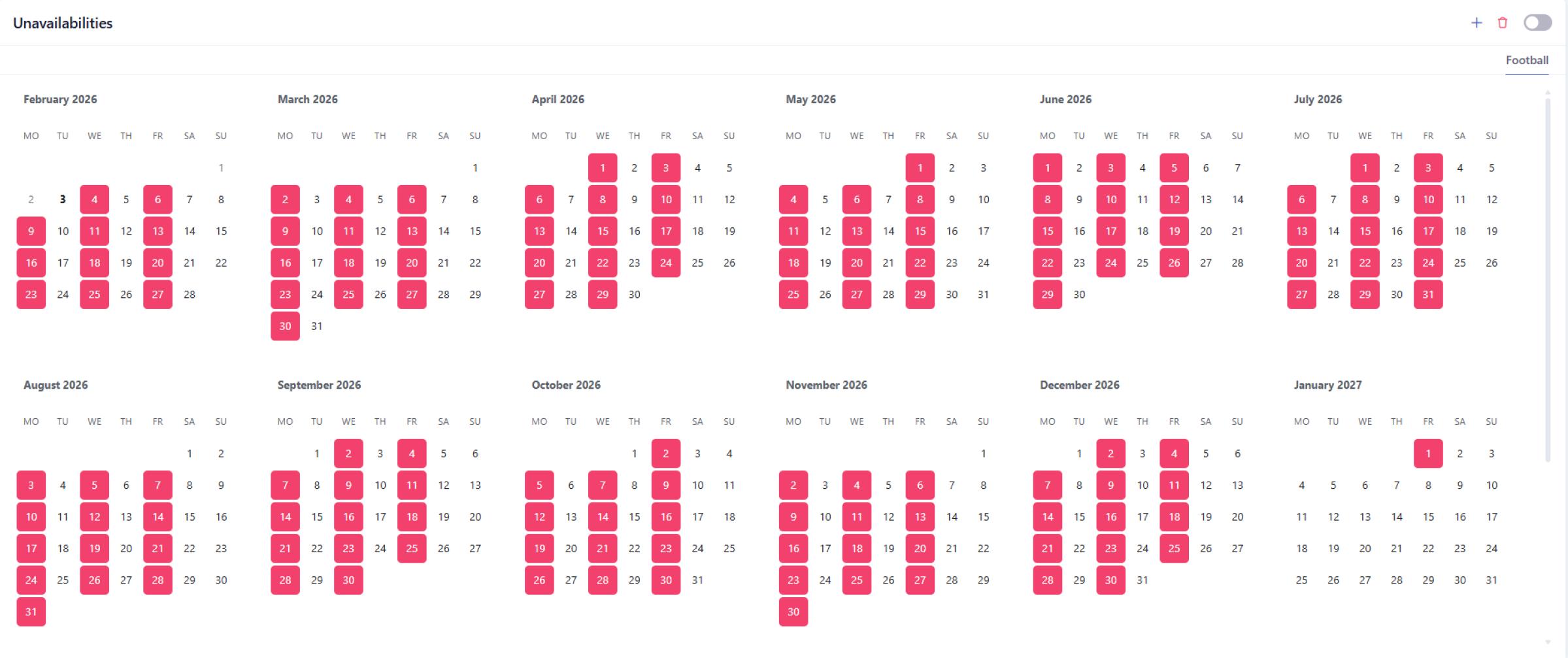Click unmarked January 15, 2027 date
Viewport: 1568px width, 658px height.
1428,517
